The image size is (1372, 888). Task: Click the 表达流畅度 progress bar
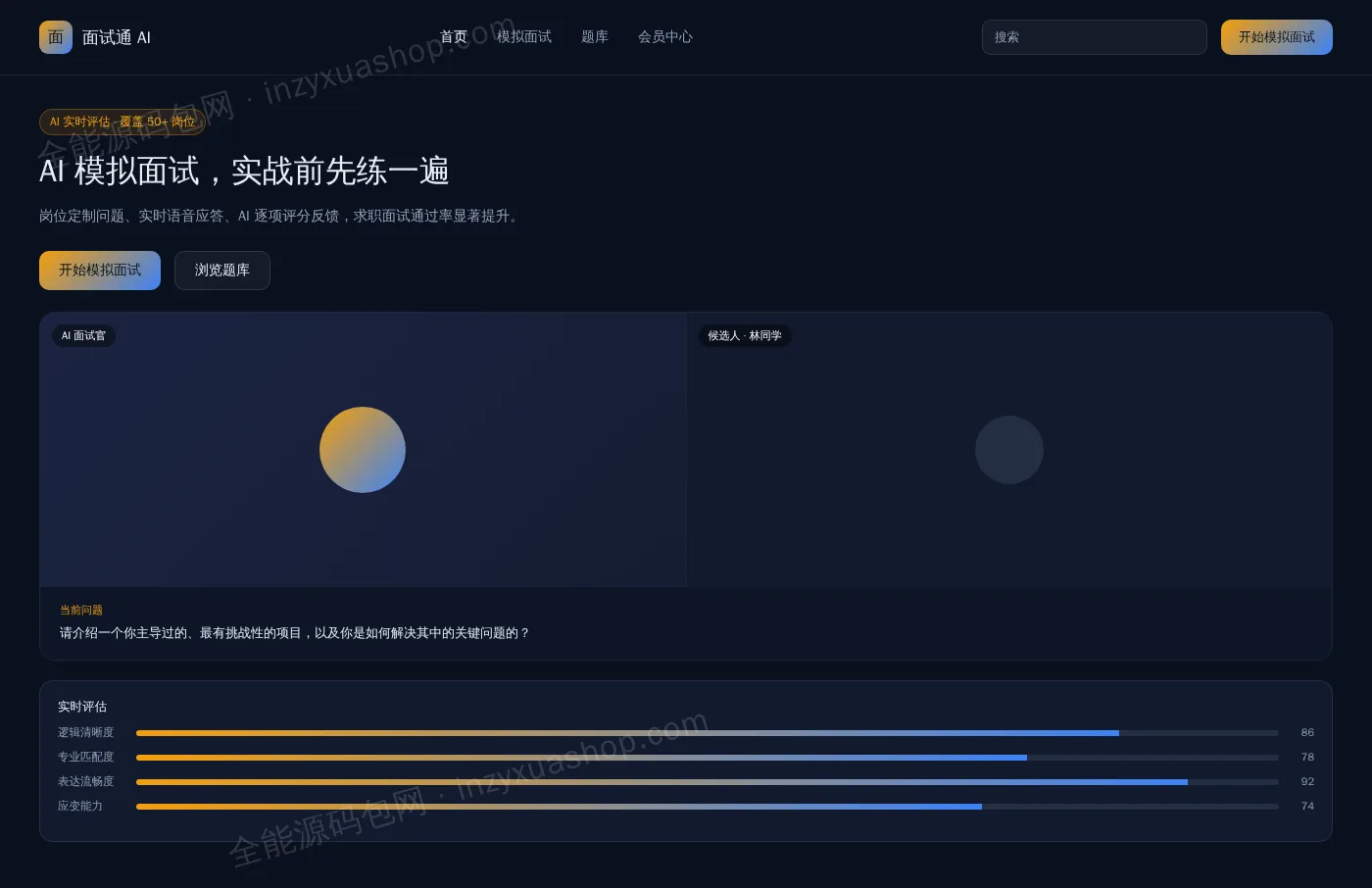click(708, 782)
